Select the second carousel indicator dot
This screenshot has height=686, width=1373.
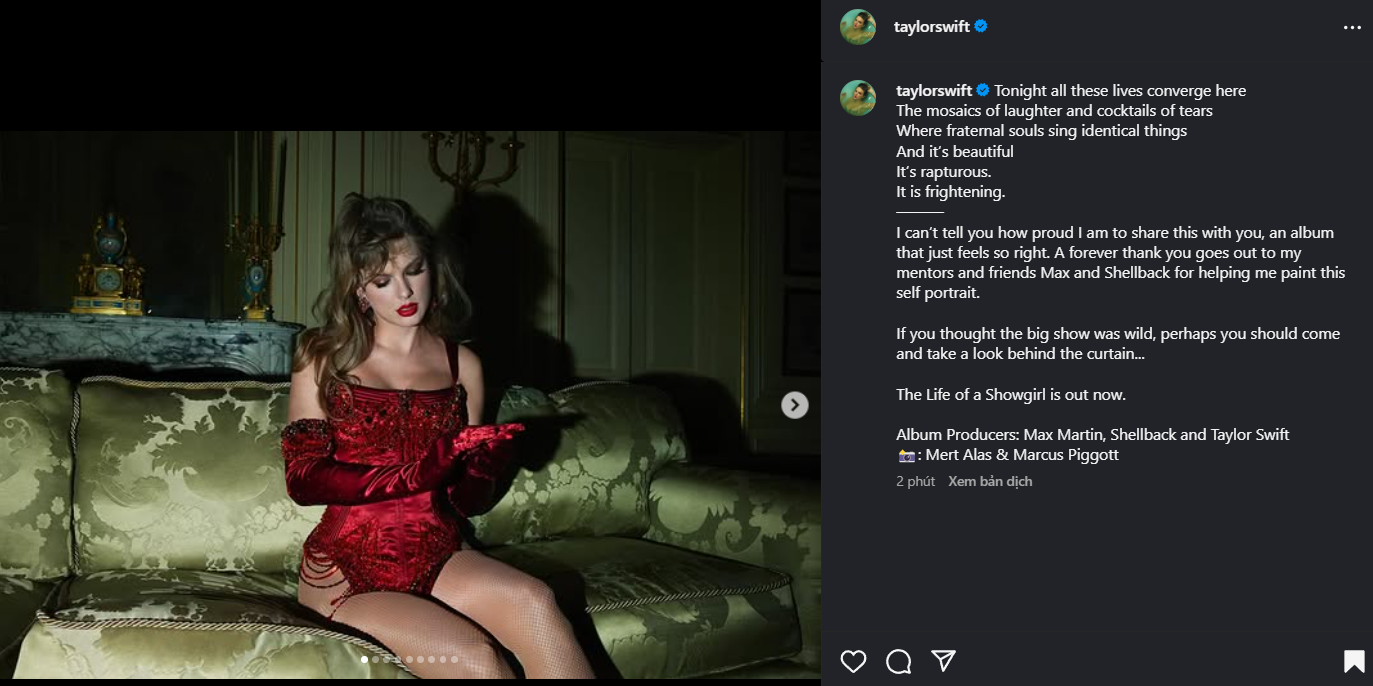(x=375, y=659)
